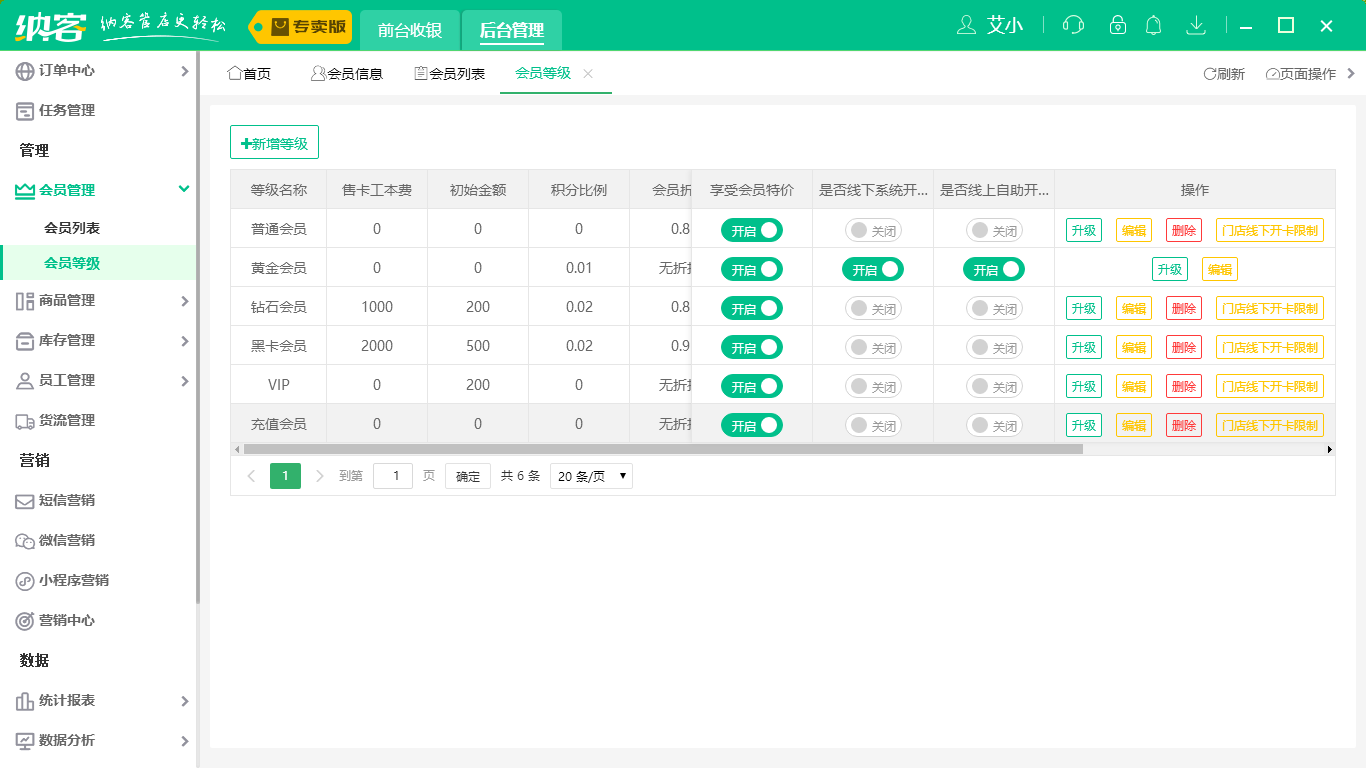Viewport: 1366px width, 768px height.
Task: Toggle 享受会员特价 for VIP
Action: click(x=752, y=386)
